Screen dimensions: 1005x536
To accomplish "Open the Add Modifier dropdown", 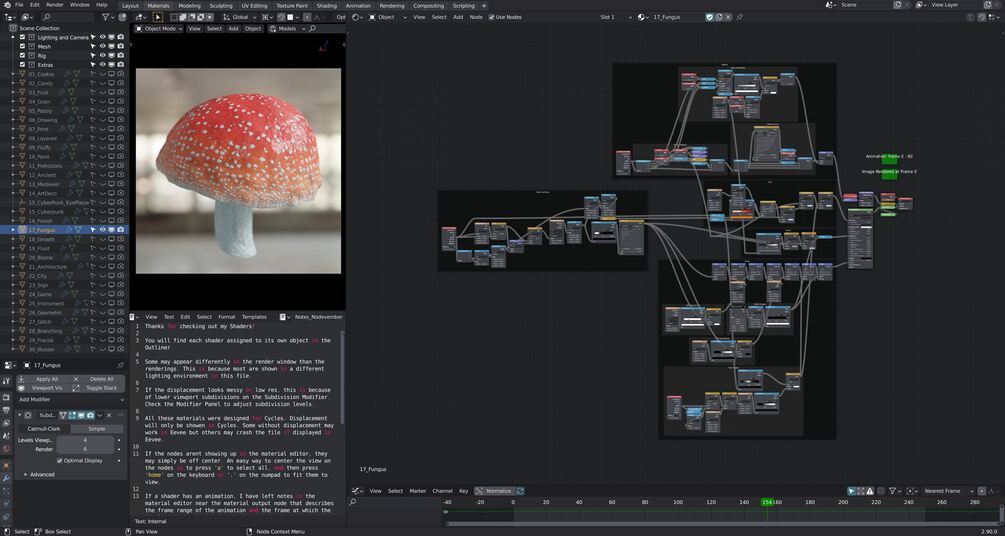I will 71,399.
